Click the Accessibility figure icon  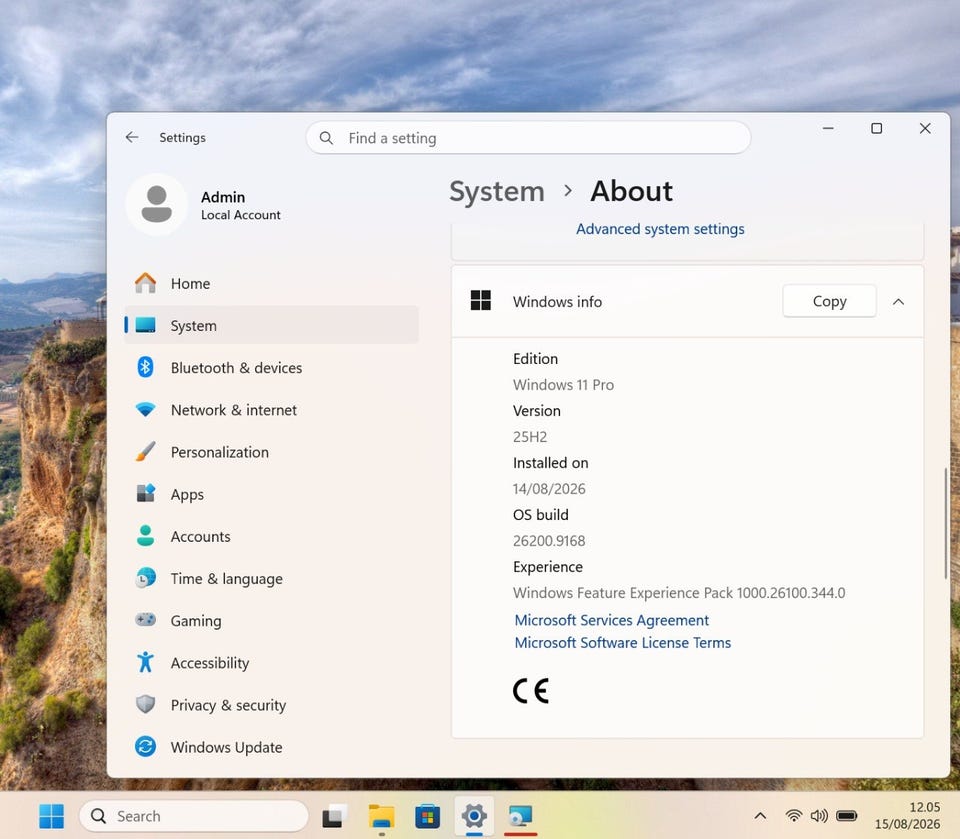[x=145, y=662]
